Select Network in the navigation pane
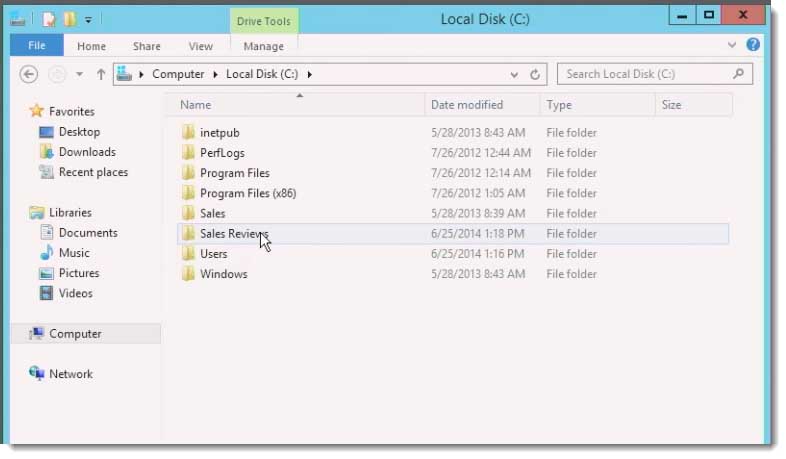Image resolution: width=786 pixels, height=459 pixels. (71, 374)
